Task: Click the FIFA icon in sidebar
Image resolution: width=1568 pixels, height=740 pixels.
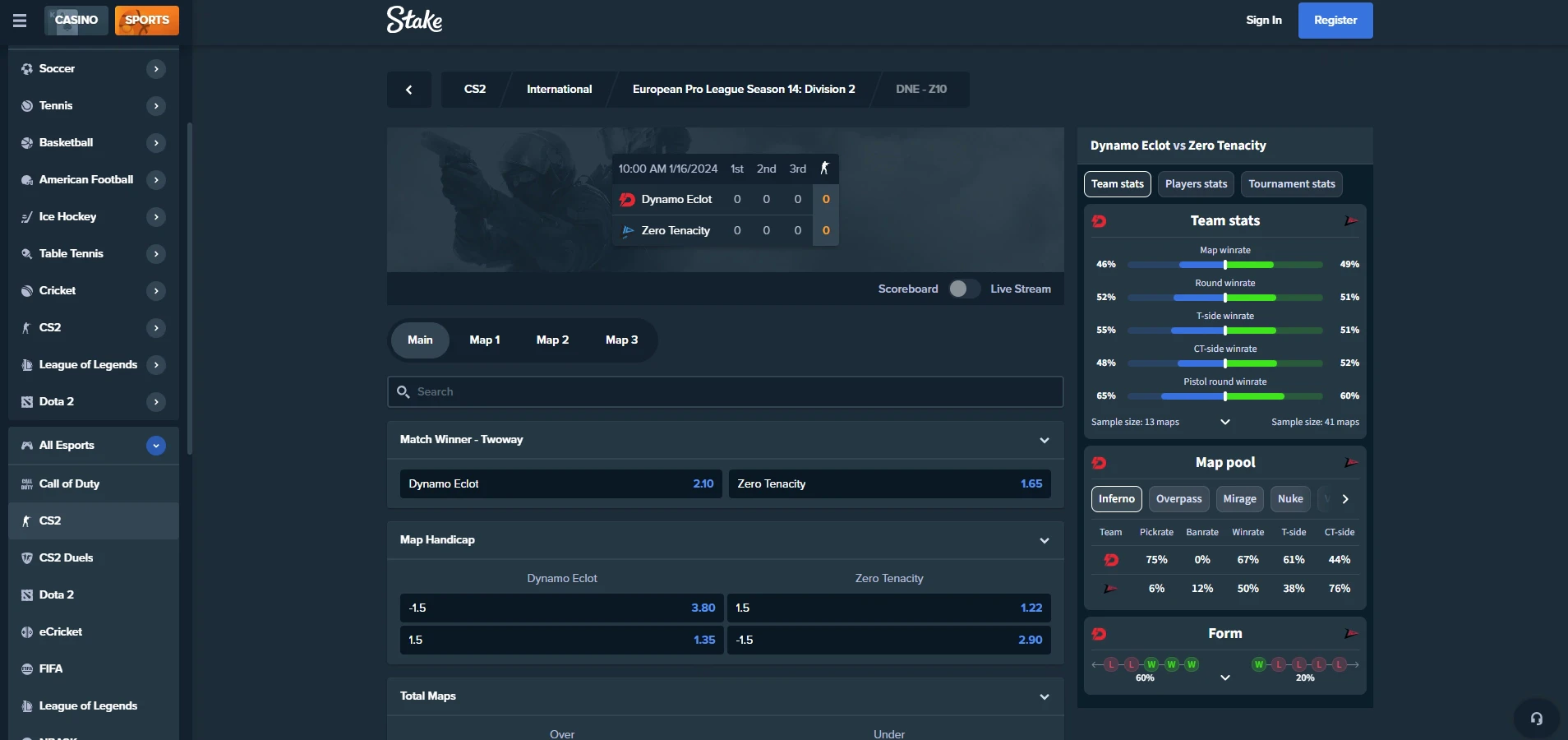Action: 27,669
